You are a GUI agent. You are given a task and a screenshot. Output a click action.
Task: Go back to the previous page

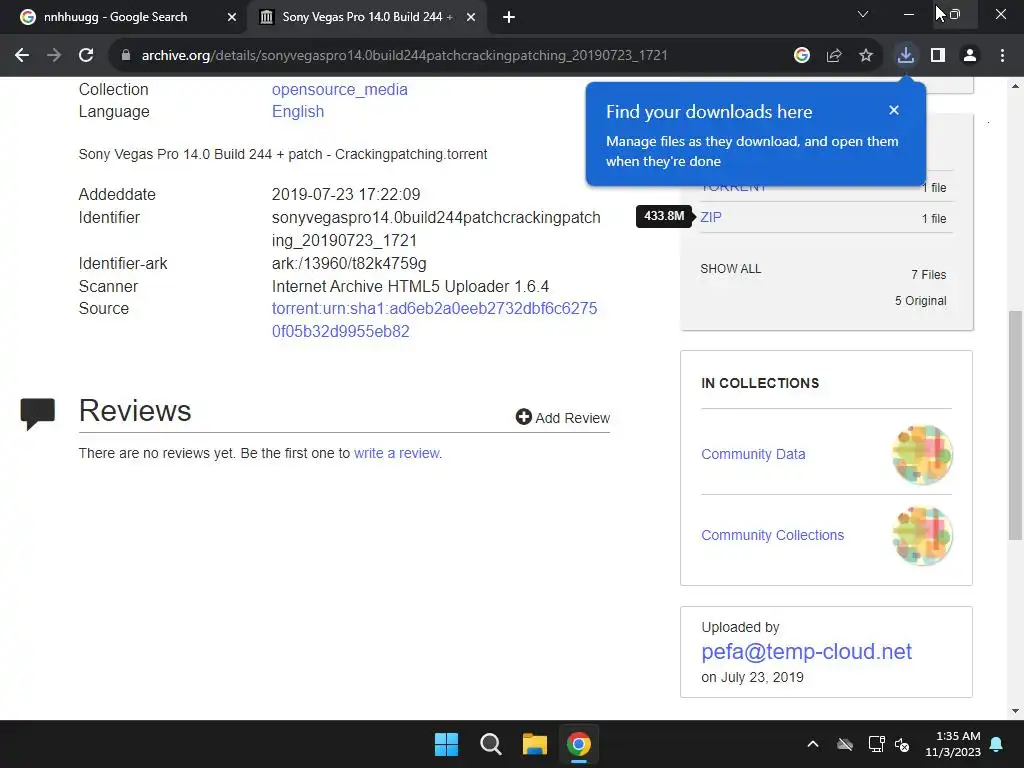coord(22,56)
